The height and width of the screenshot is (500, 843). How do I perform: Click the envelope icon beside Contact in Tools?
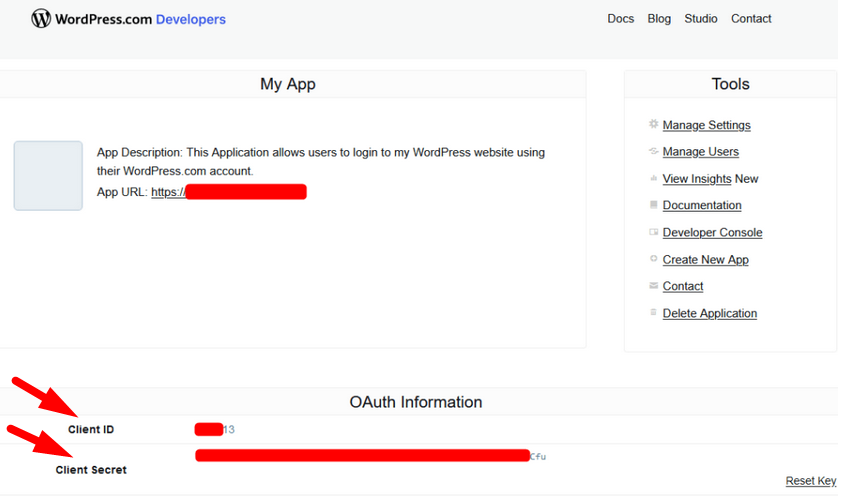[653, 285]
